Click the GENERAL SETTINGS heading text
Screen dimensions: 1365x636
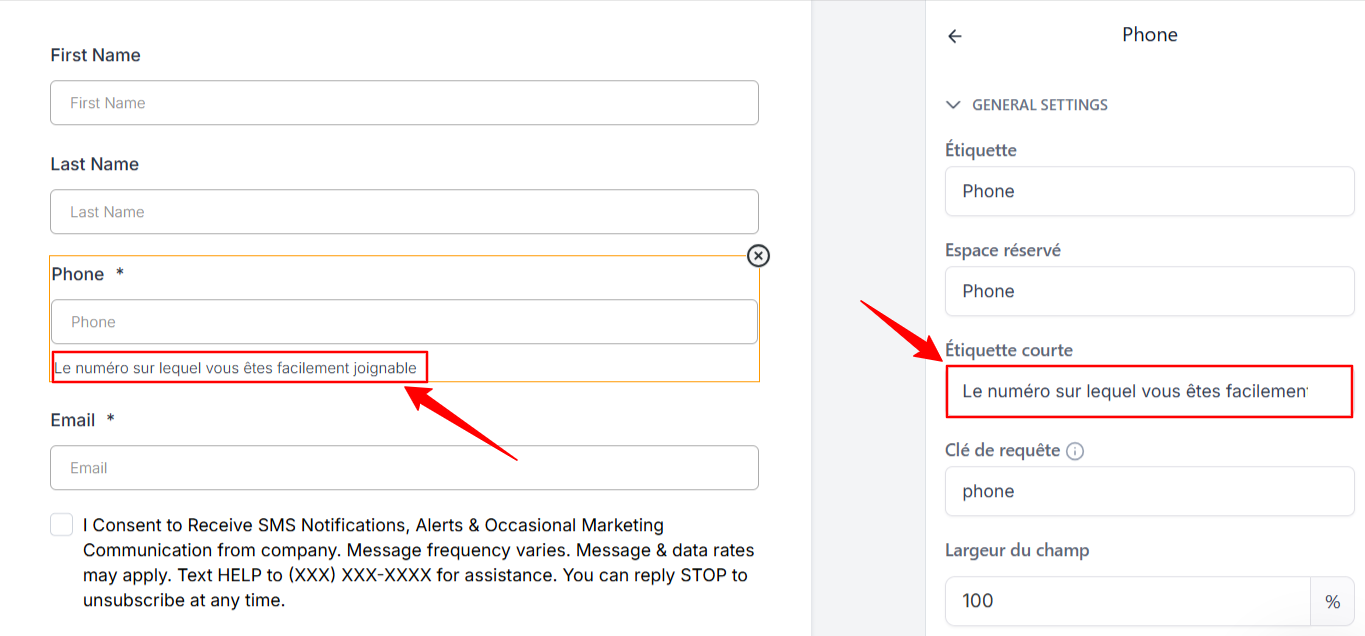pos(1040,105)
